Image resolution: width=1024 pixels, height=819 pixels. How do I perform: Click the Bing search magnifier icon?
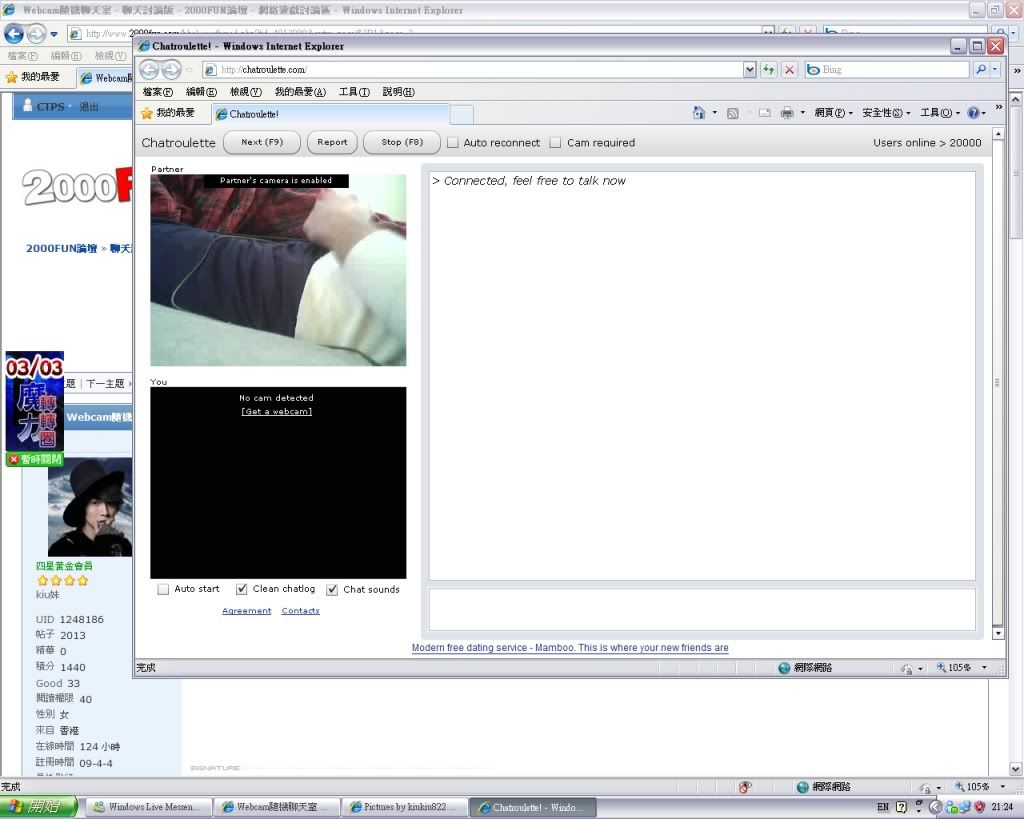click(980, 70)
